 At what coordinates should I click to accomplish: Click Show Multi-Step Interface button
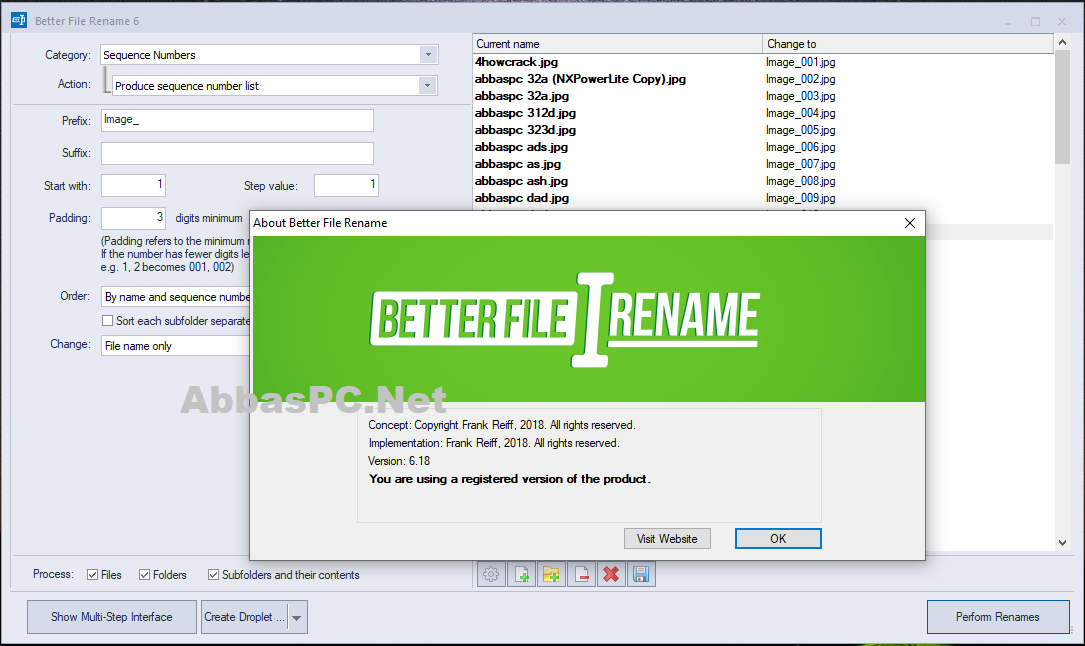[x=111, y=617]
